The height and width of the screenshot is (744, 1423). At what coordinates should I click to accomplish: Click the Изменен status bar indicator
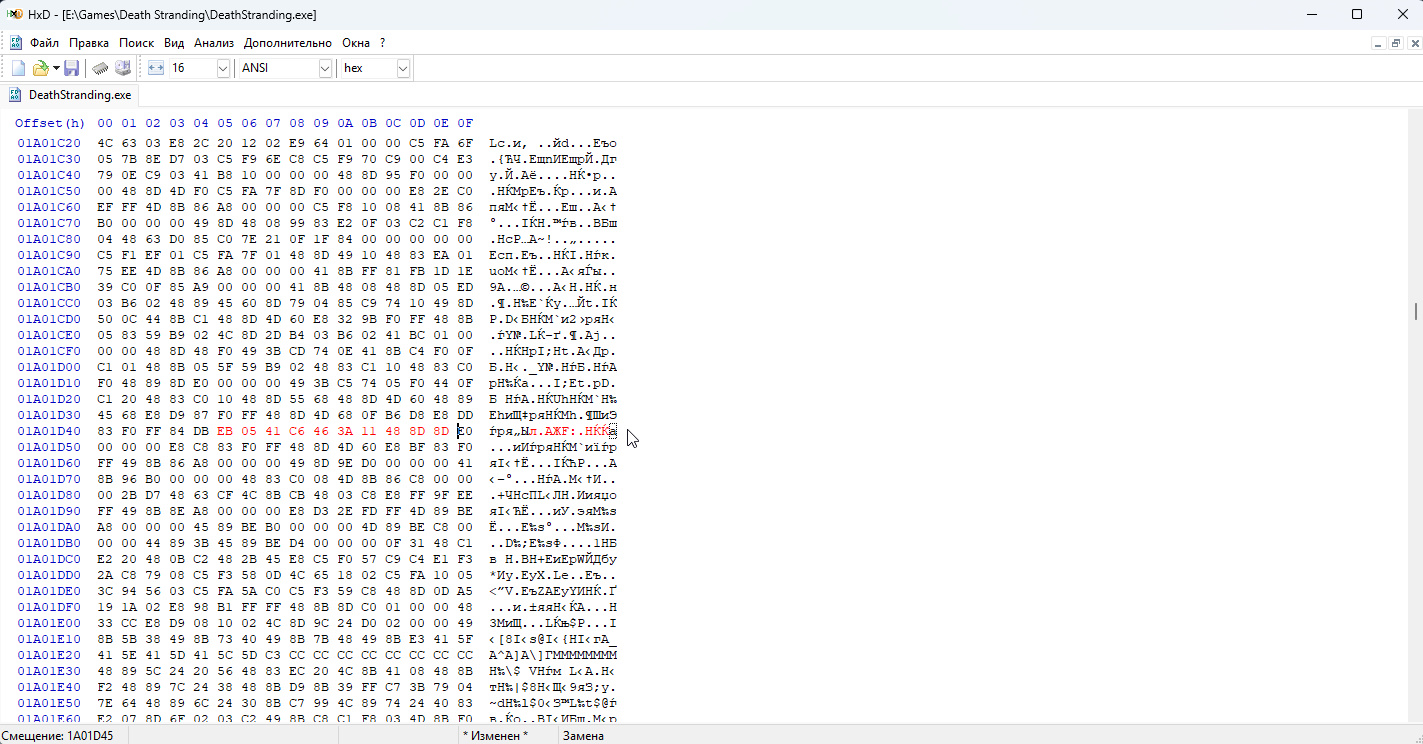click(x=495, y=736)
